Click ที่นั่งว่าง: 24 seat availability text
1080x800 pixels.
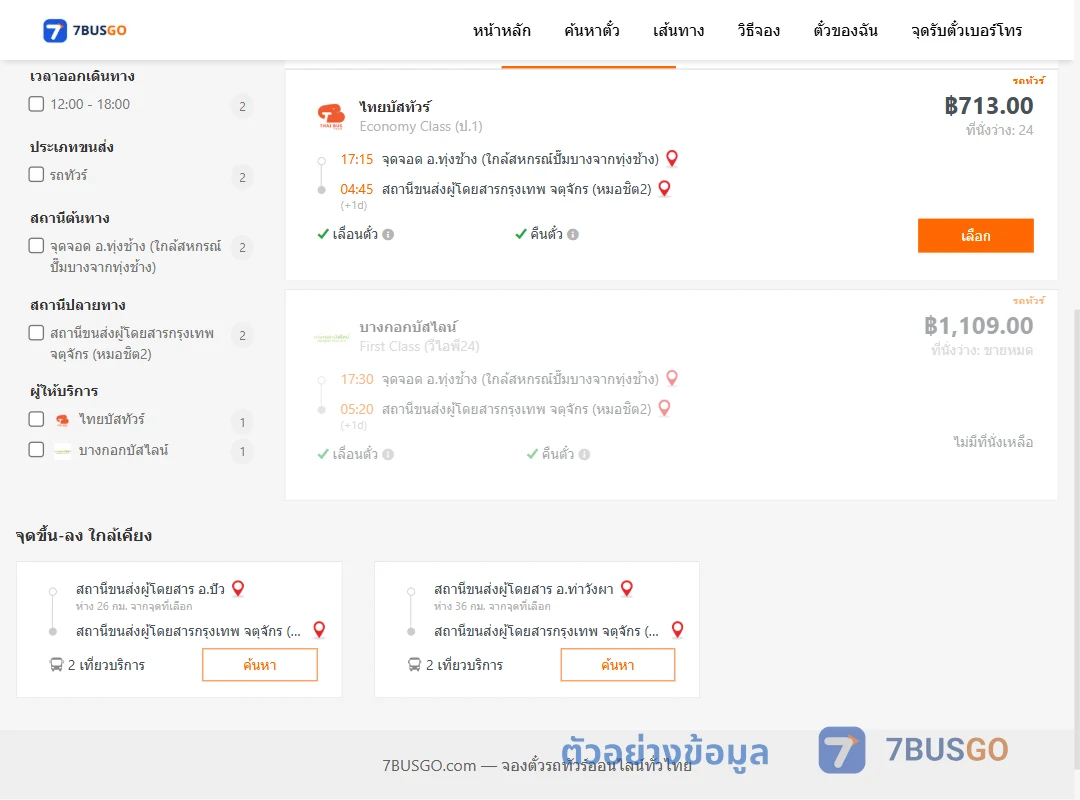999,130
